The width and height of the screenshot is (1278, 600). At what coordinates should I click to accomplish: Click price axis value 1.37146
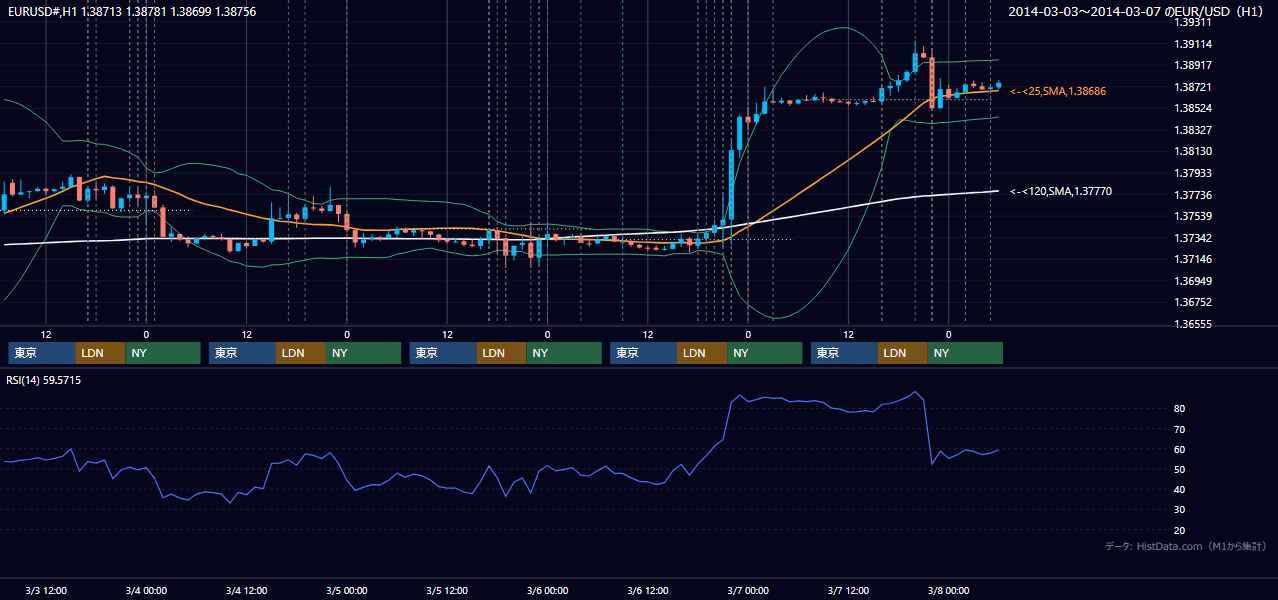[1192, 259]
